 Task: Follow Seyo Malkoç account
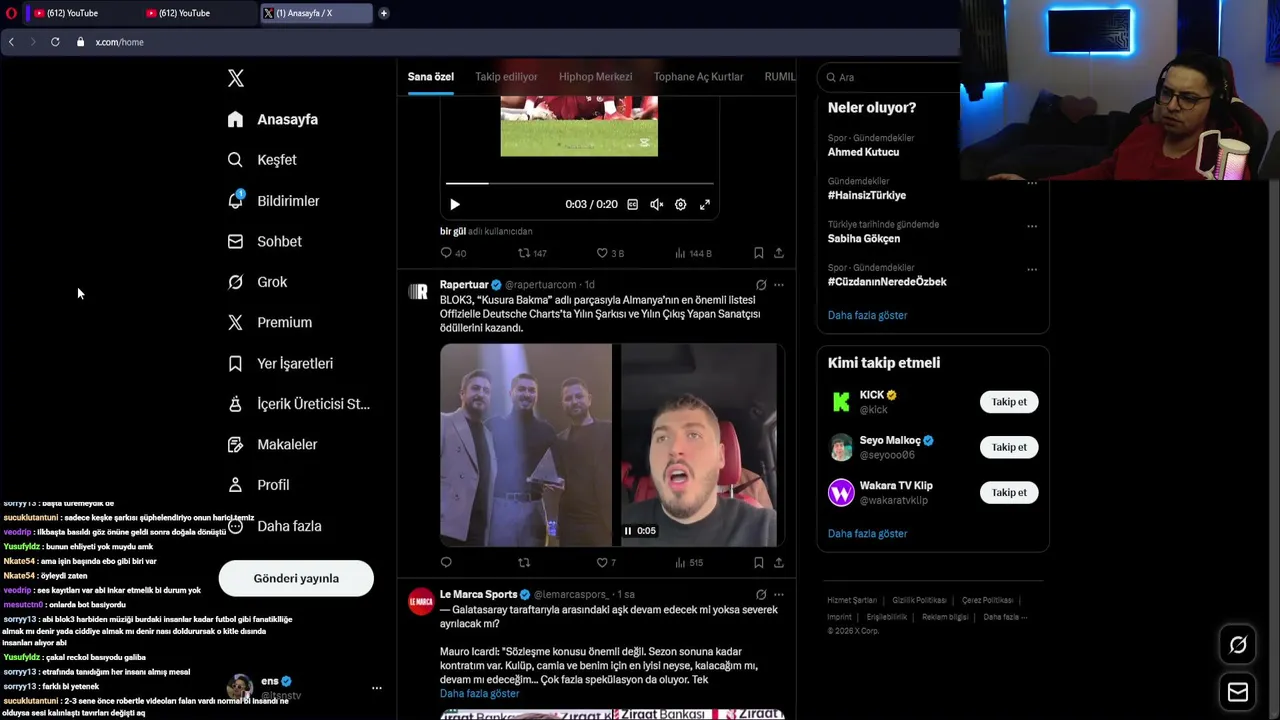click(x=1009, y=447)
